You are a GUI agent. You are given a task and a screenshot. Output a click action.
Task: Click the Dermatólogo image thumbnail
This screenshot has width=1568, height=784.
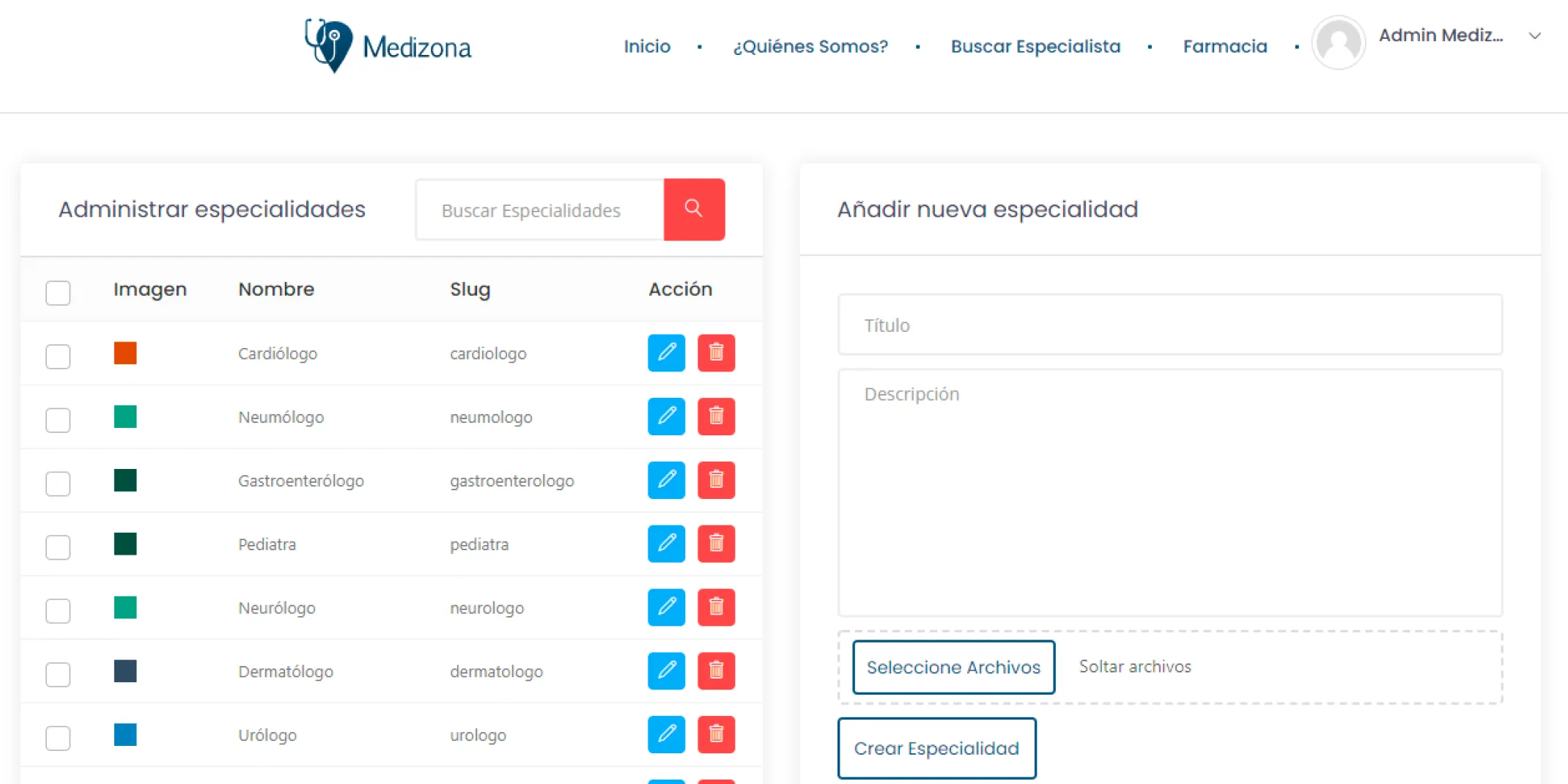[x=125, y=671]
